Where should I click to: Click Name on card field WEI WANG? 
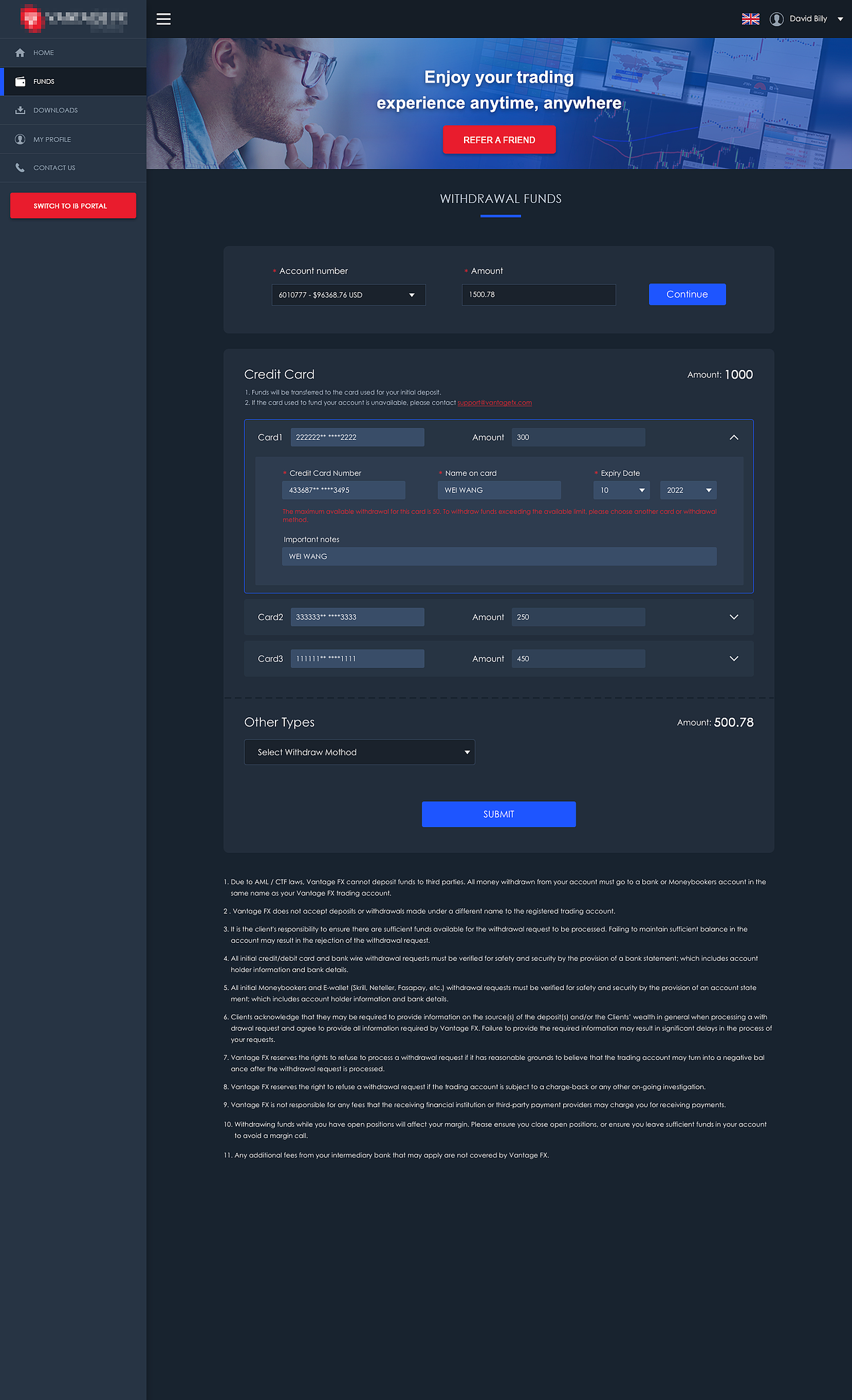[499, 490]
